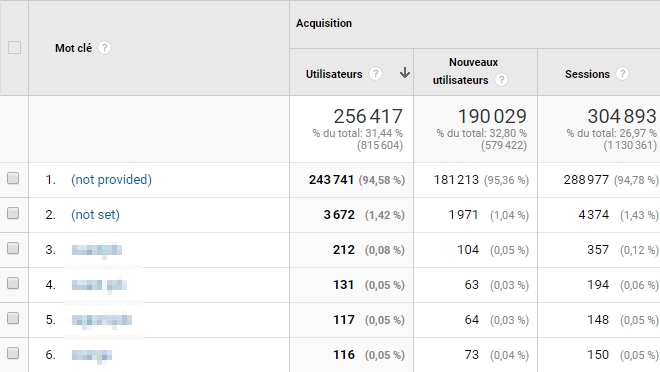Enable the checkbox on row 4

[x=13, y=283]
